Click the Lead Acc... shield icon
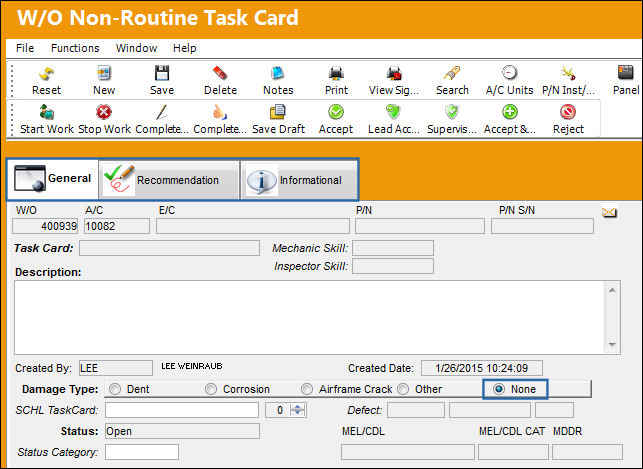The width and height of the screenshot is (643, 469). [393, 112]
